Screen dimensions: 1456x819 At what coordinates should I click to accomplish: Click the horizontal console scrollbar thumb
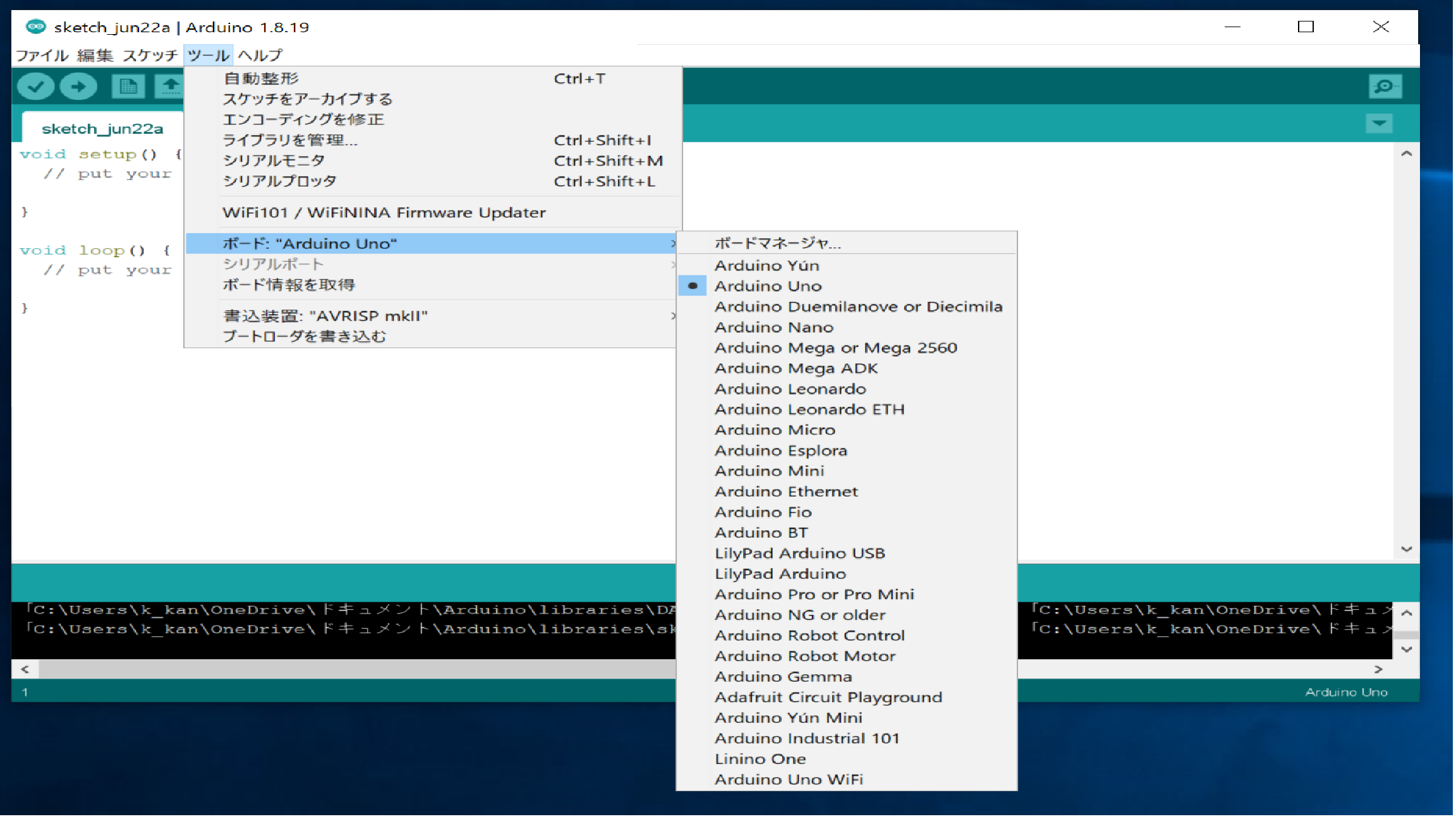coord(358,669)
